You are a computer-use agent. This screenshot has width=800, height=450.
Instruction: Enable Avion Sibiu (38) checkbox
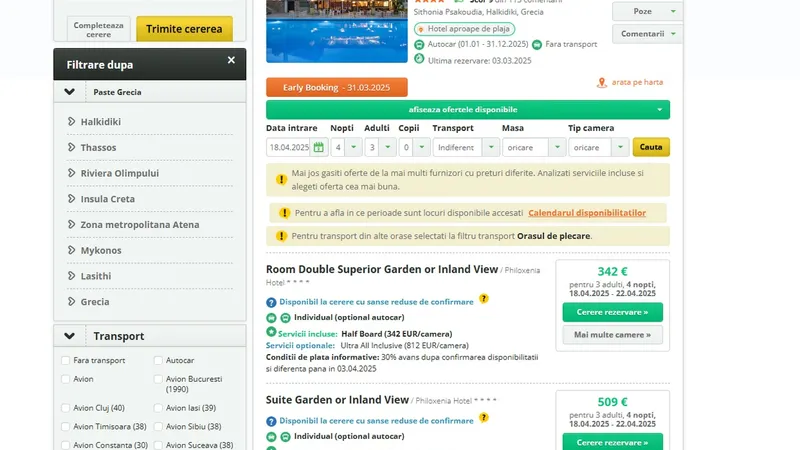[158, 427]
